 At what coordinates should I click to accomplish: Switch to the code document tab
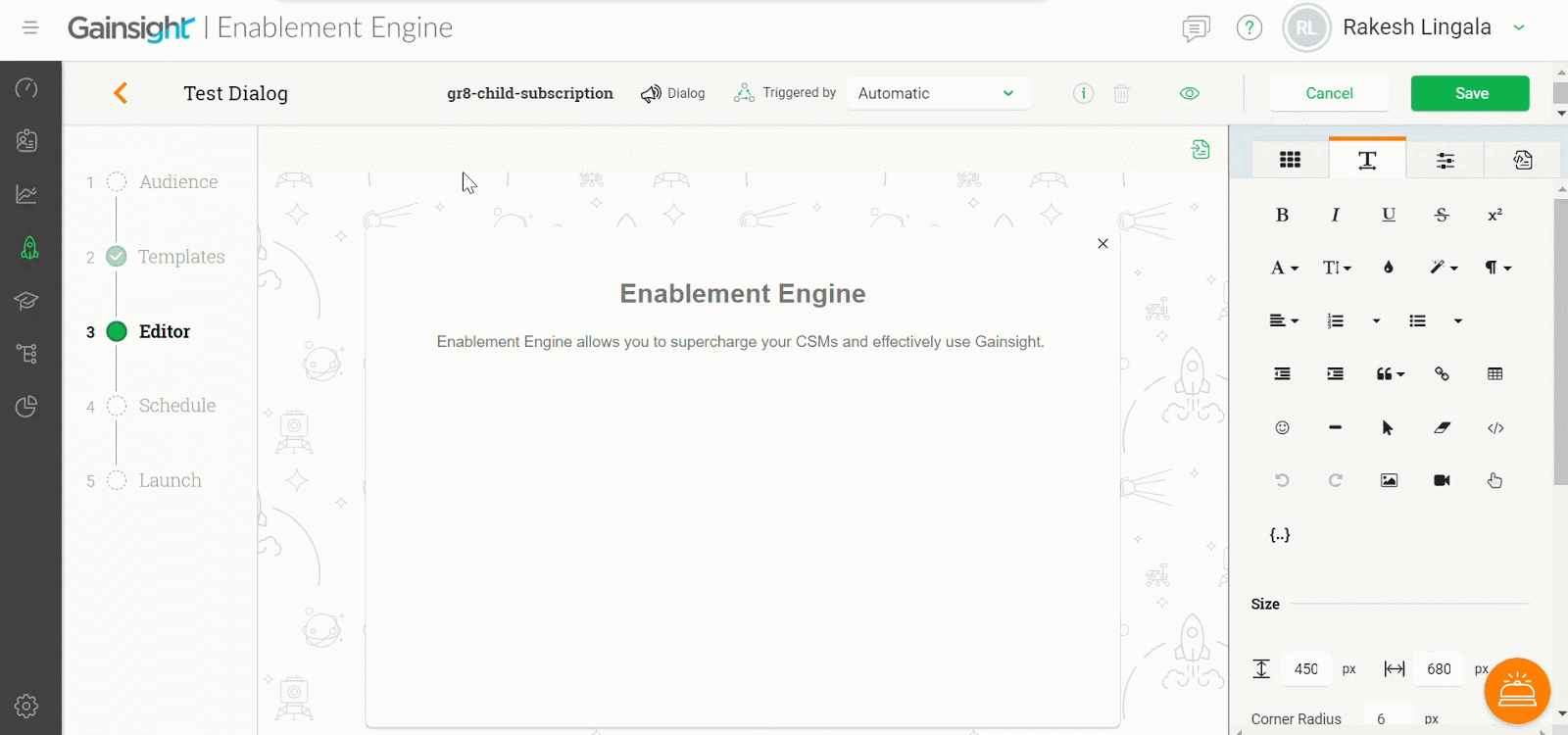point(1523,160)
